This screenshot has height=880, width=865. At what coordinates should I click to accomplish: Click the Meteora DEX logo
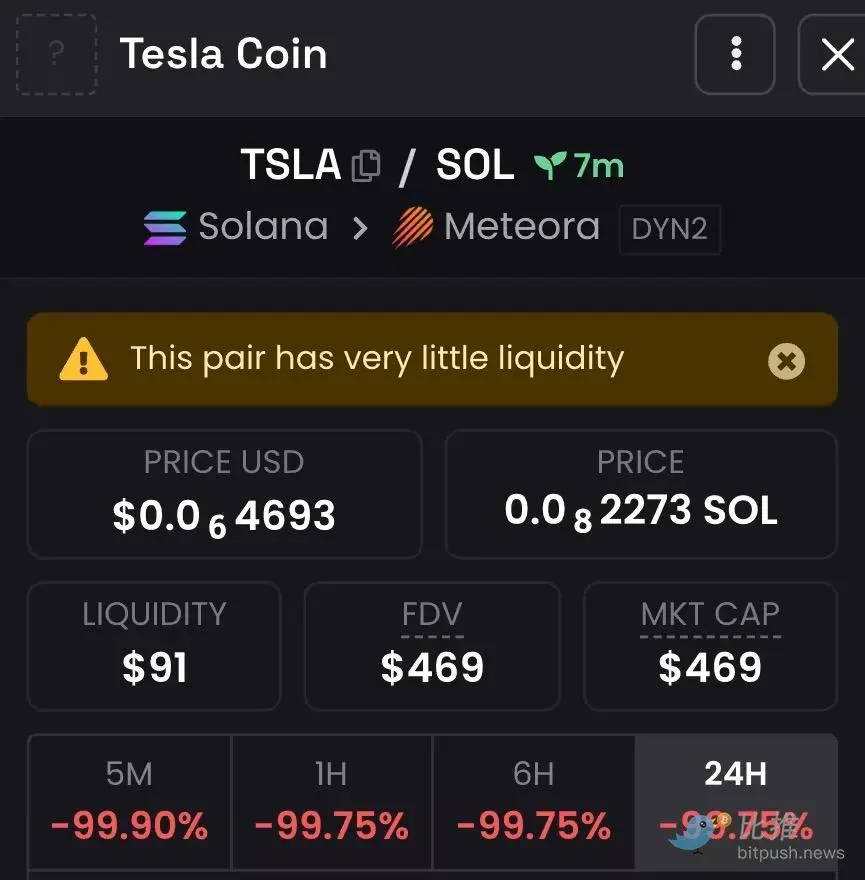pos(413,227)
